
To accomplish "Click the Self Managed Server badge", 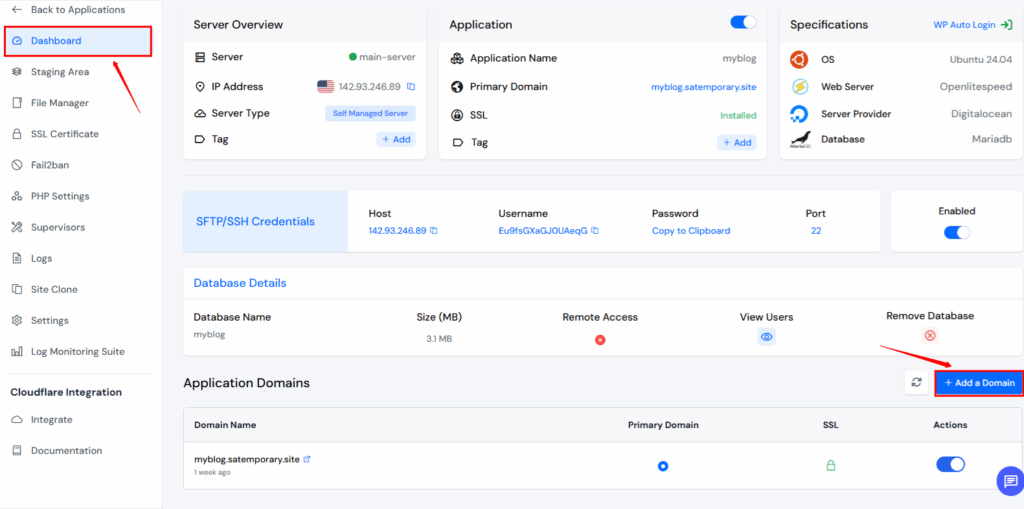I will click(370, 113).
